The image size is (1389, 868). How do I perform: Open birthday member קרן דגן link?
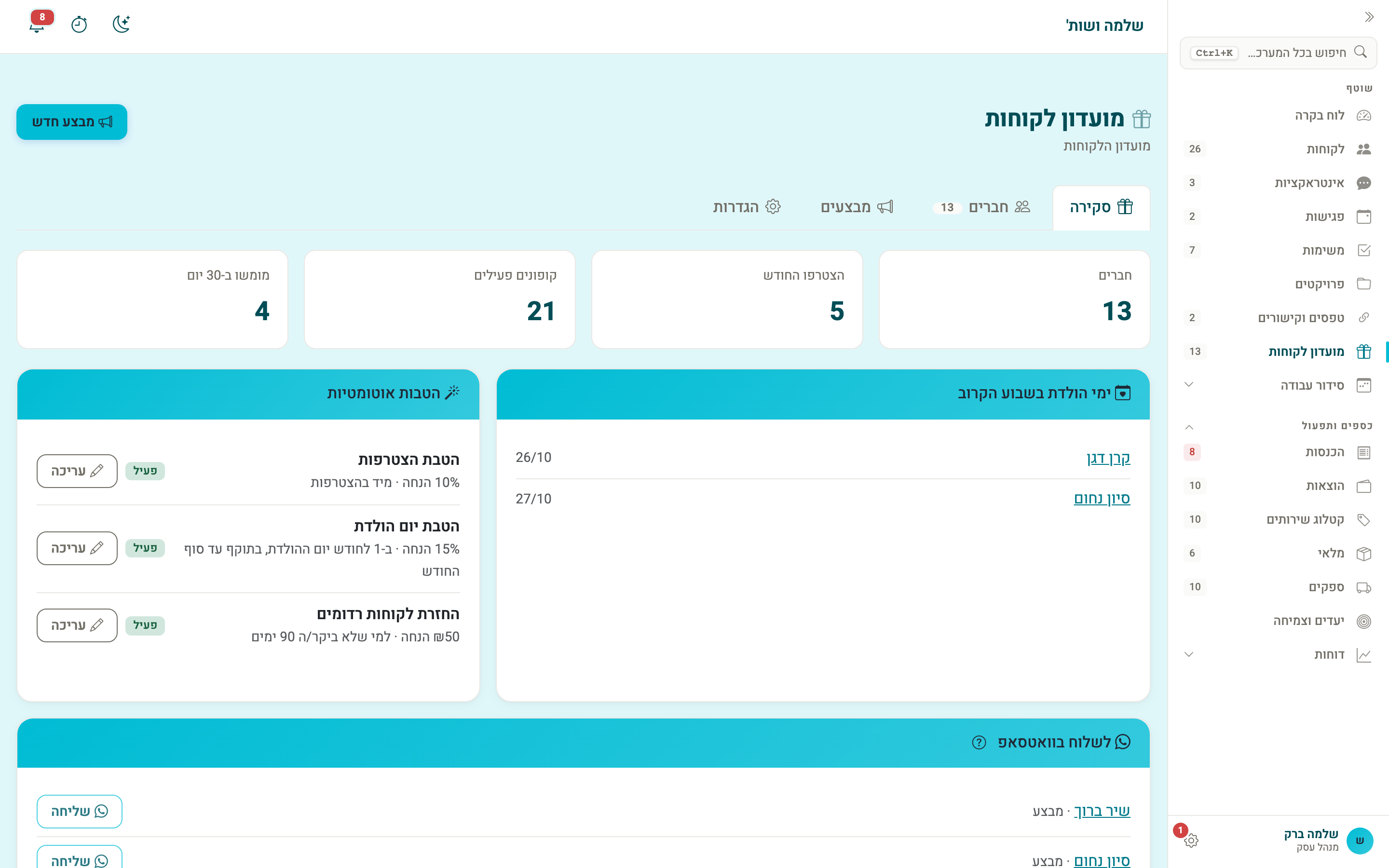point(1108,458)
